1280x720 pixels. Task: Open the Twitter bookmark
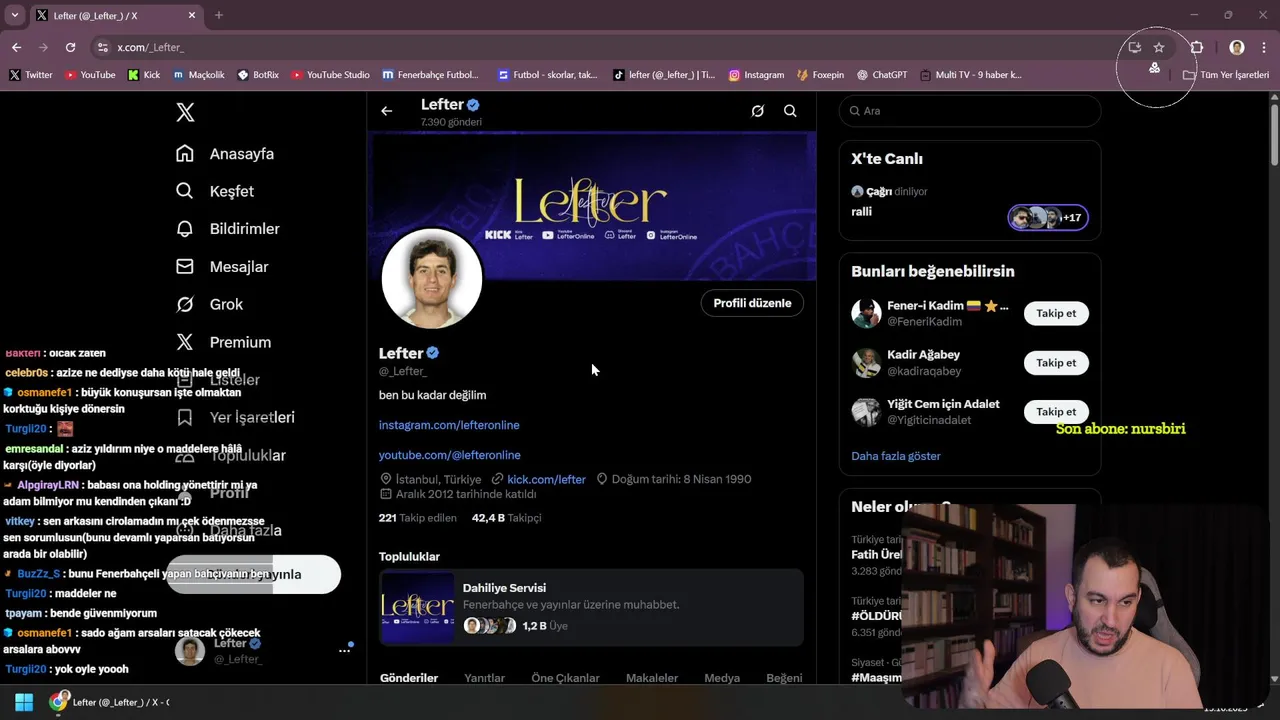(x=31, y=75)
